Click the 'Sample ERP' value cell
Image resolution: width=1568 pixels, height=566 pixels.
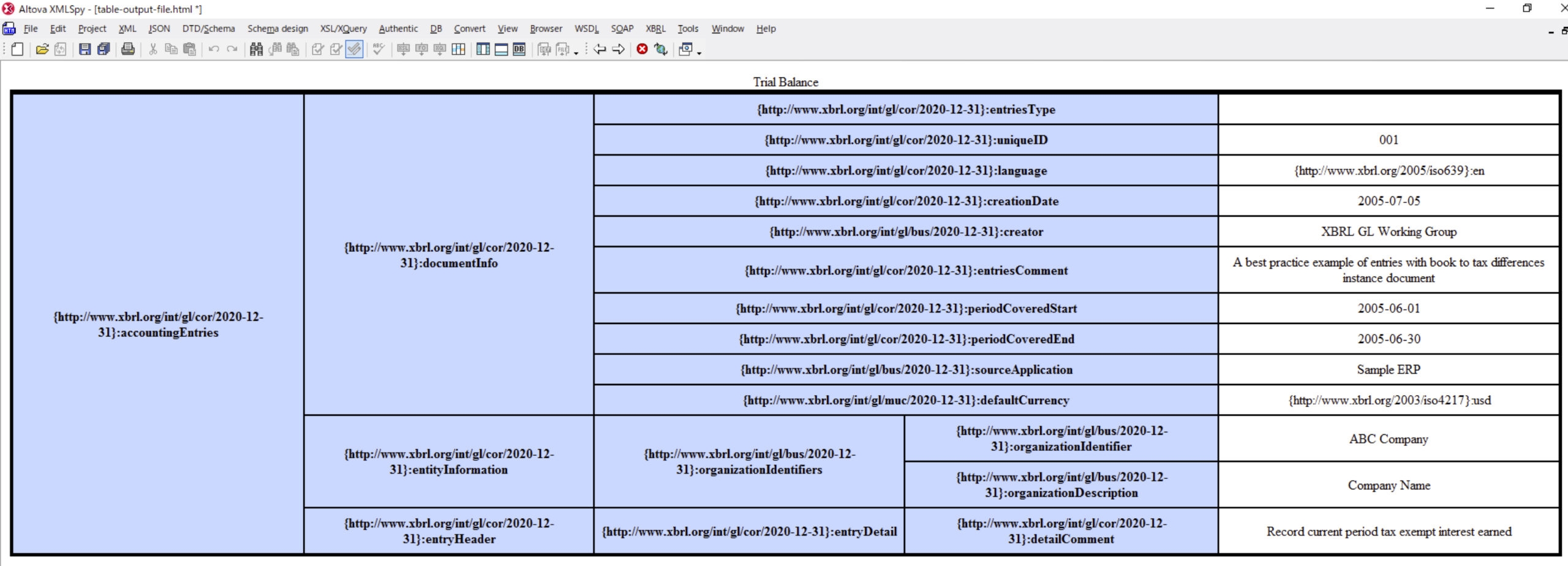pyautogui.click(x=1389, y=369)
